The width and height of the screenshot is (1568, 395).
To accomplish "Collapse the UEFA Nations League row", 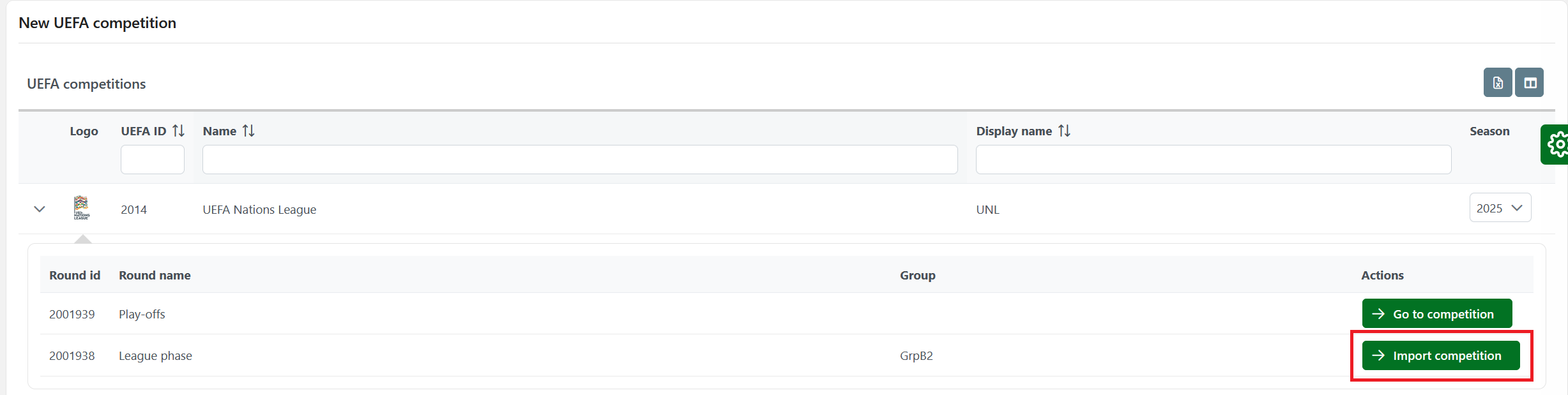I will click(40, 209).
